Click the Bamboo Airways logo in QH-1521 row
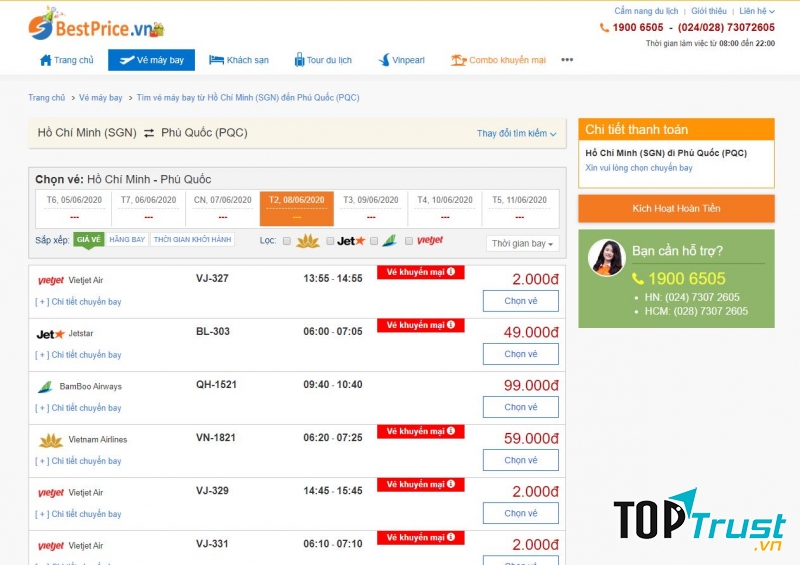Image resolution: width=800 pixels, height=565 pixels. point(45,387)
